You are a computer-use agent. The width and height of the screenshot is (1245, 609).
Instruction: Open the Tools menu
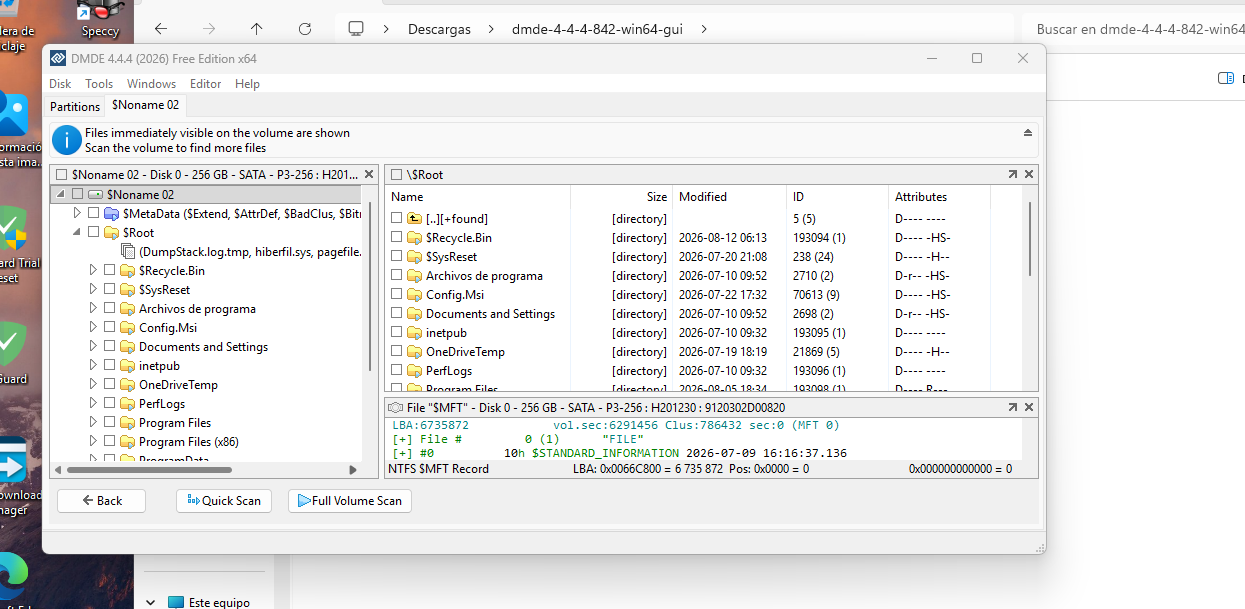[x=99, y=84]
